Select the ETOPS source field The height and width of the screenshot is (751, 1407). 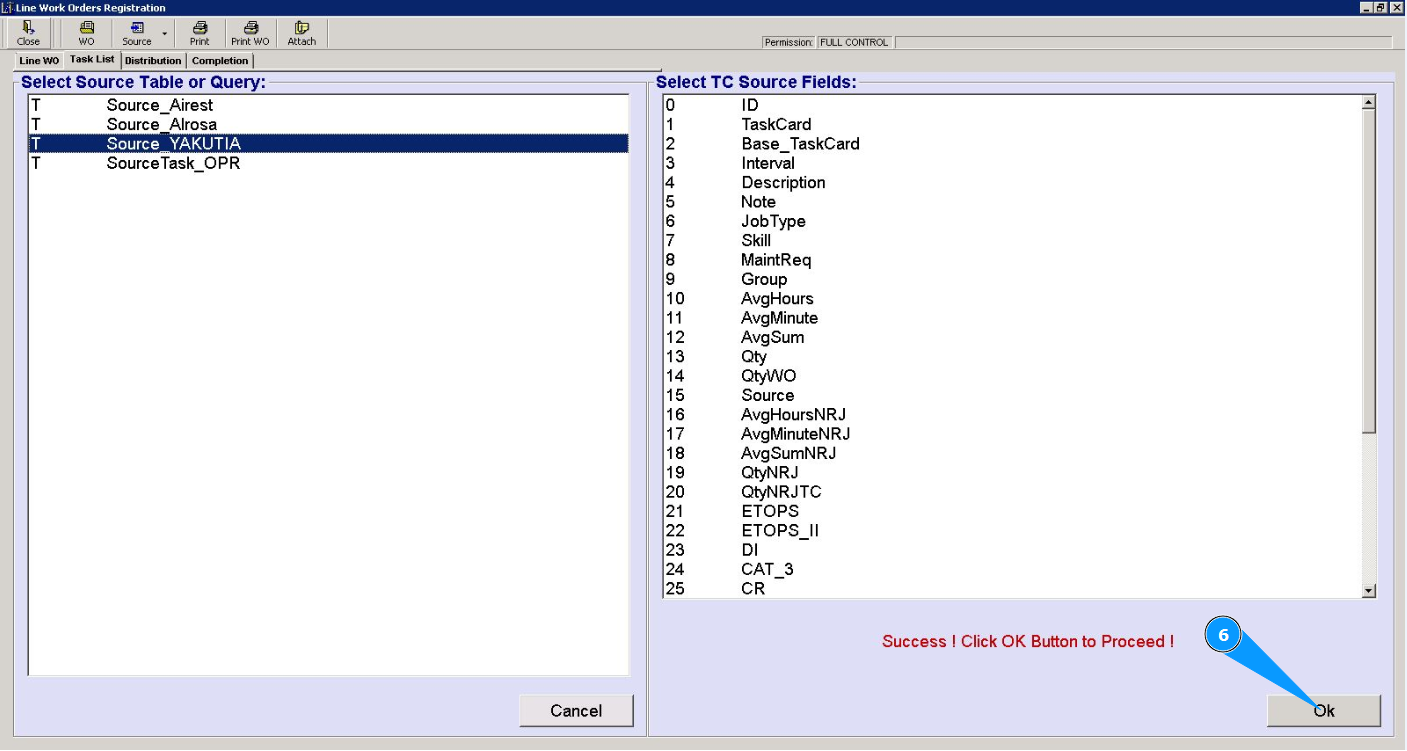[x=1011, y=511]
